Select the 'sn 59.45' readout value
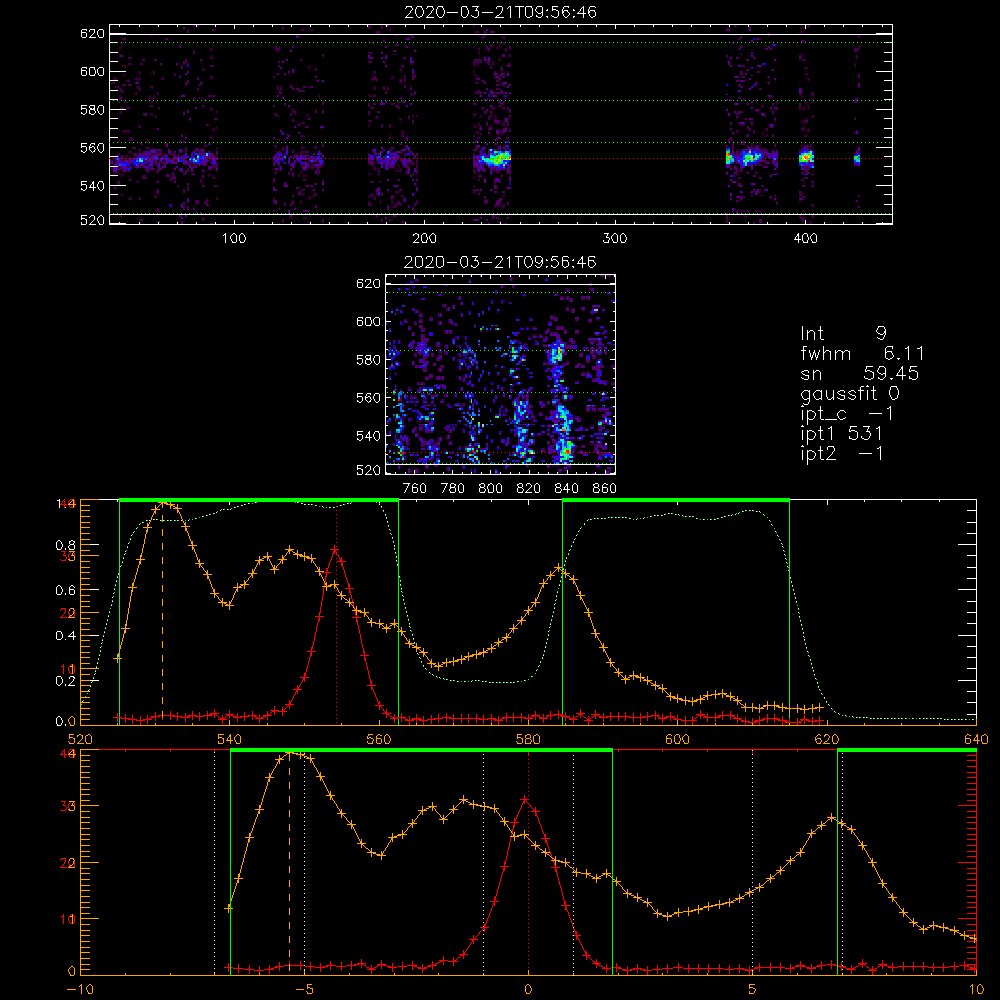This screenshot has height=1000, width=1000. [860, 373]
